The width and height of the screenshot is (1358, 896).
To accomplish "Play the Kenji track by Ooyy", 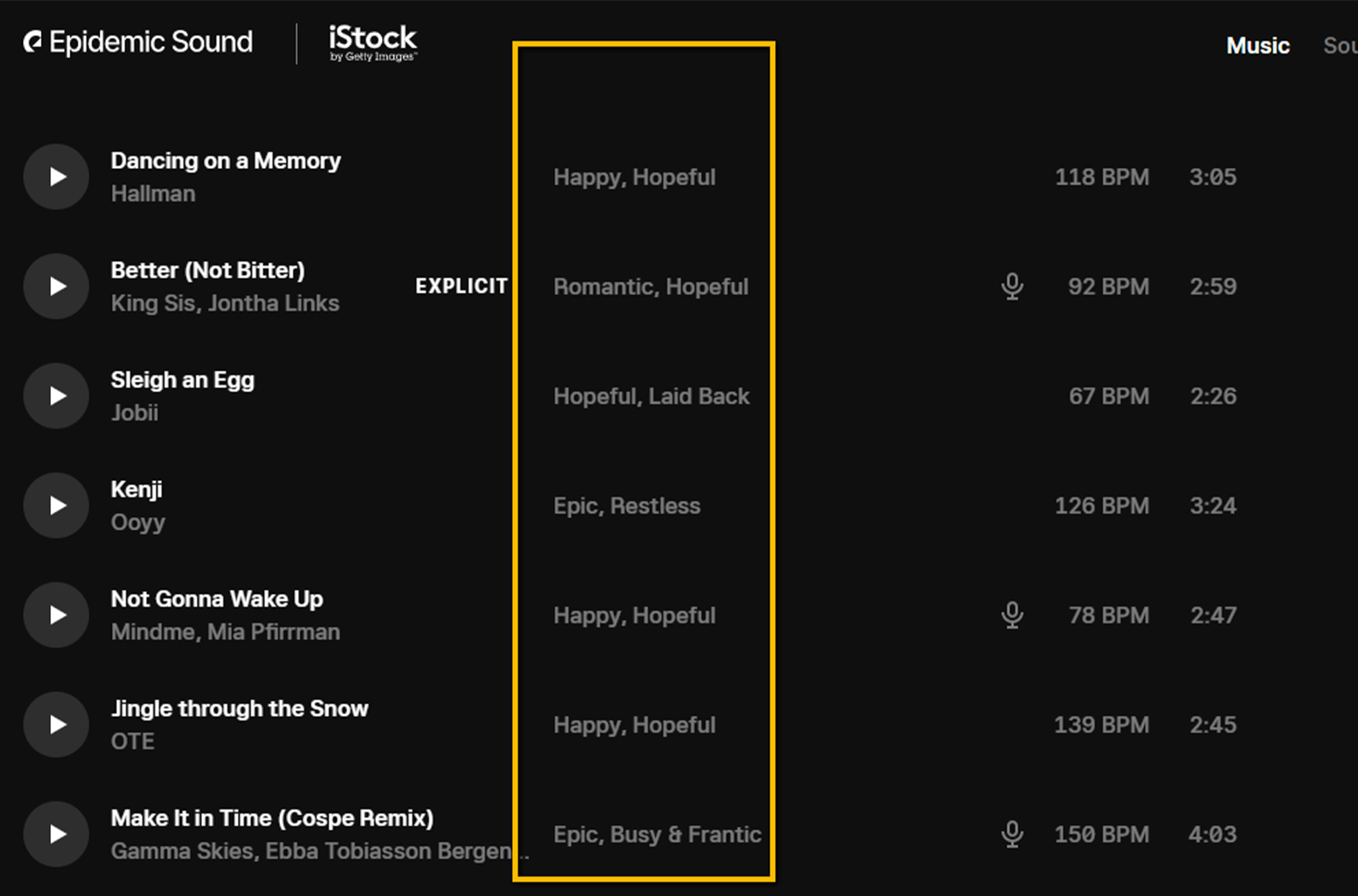I will [x=56, y=505].
